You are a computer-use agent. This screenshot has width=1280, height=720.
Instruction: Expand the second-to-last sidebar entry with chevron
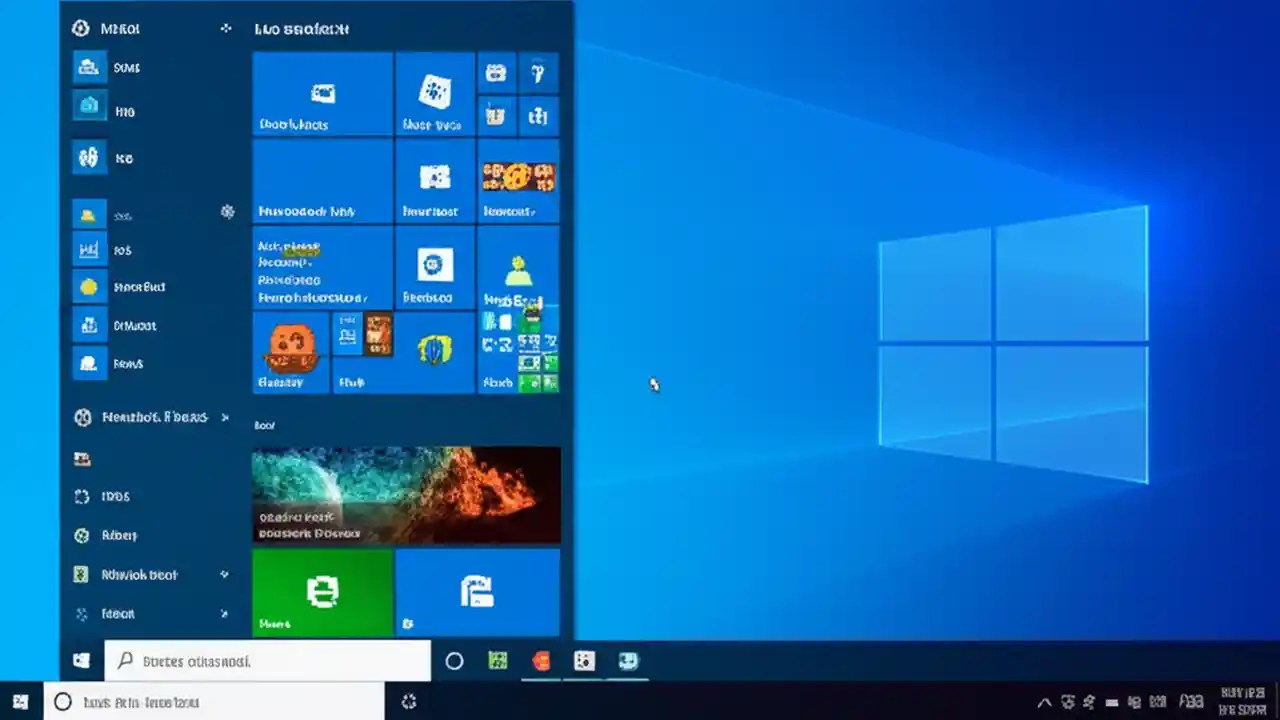225,575
